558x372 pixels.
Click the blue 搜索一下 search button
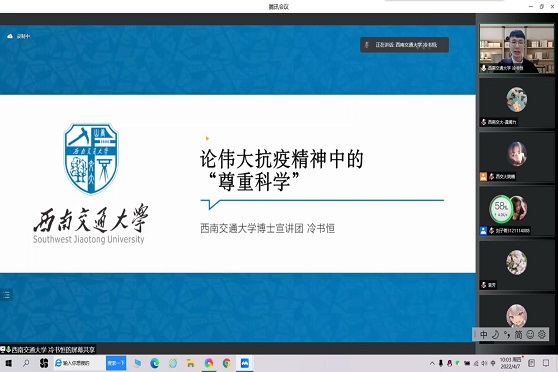click(116, 363)
